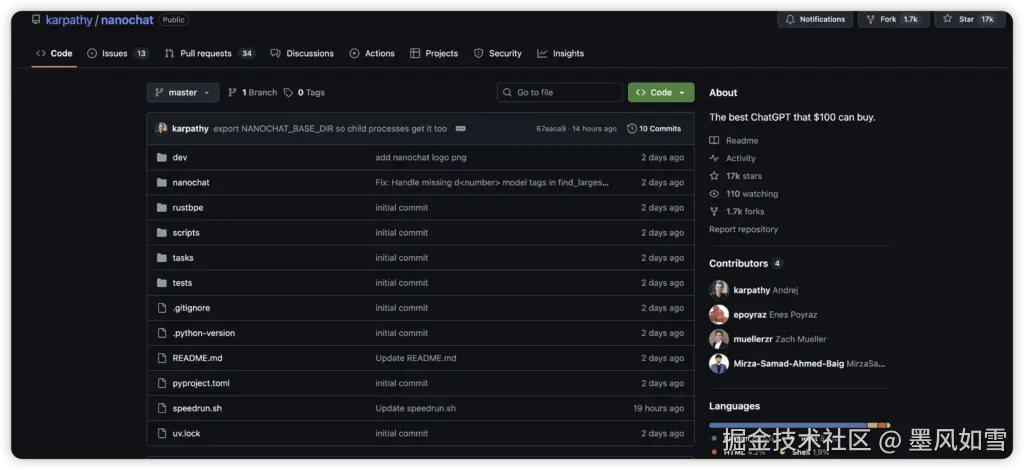Expand the master branch dropdown
Viewport: 1024px width, 470px height.
click(183, 93)
